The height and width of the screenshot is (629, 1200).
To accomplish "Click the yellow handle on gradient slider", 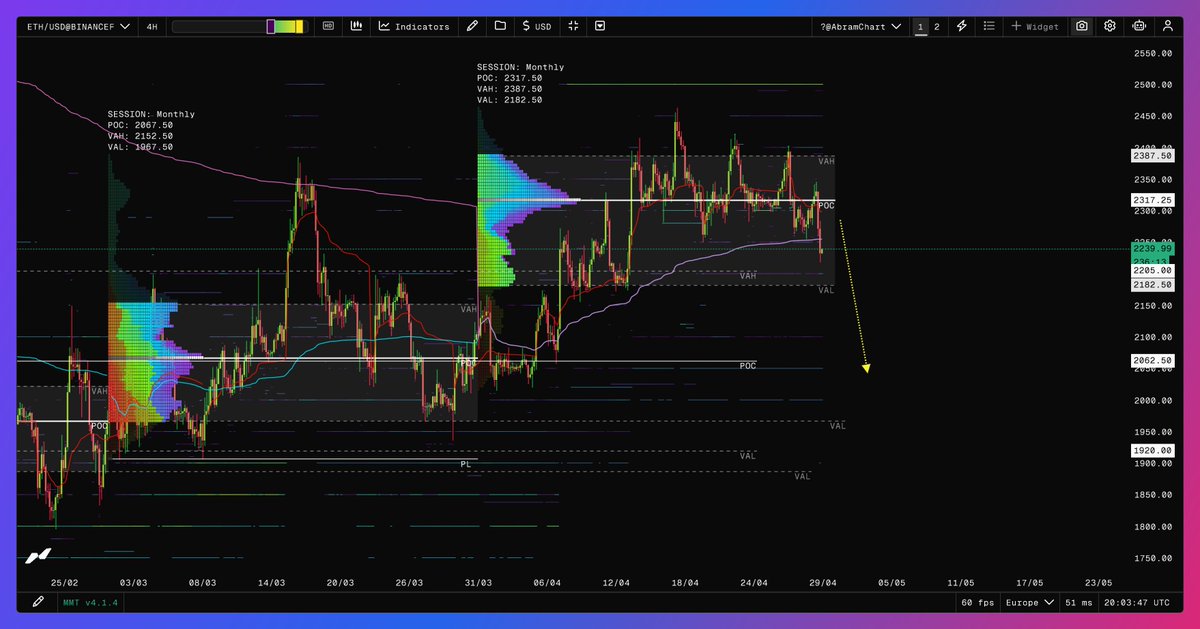I will coord(301,27).
